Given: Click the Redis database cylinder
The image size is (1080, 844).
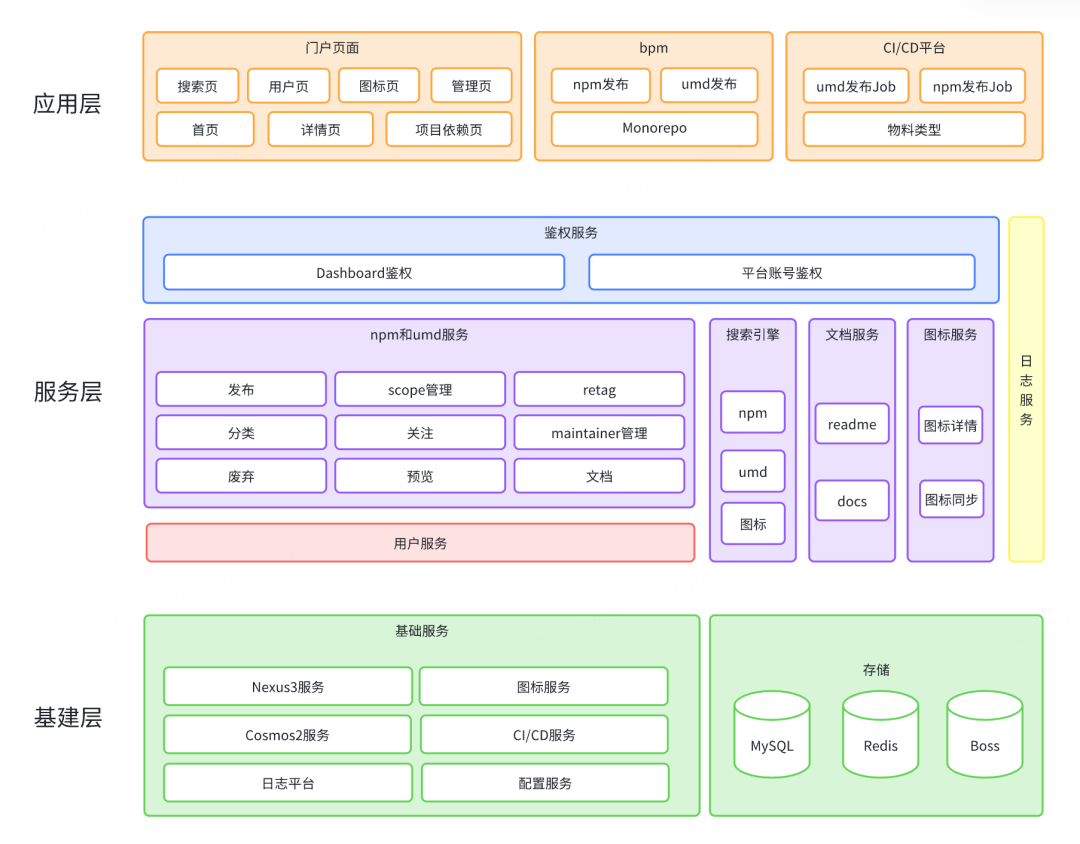Looking at the screenshot, I should pyautogui.click(x=880, y=734).
